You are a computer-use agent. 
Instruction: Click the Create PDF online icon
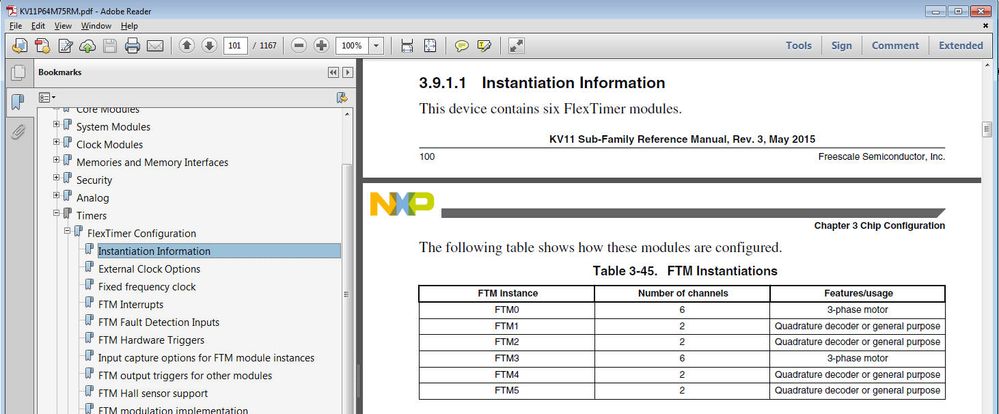[x=43, y=45]
